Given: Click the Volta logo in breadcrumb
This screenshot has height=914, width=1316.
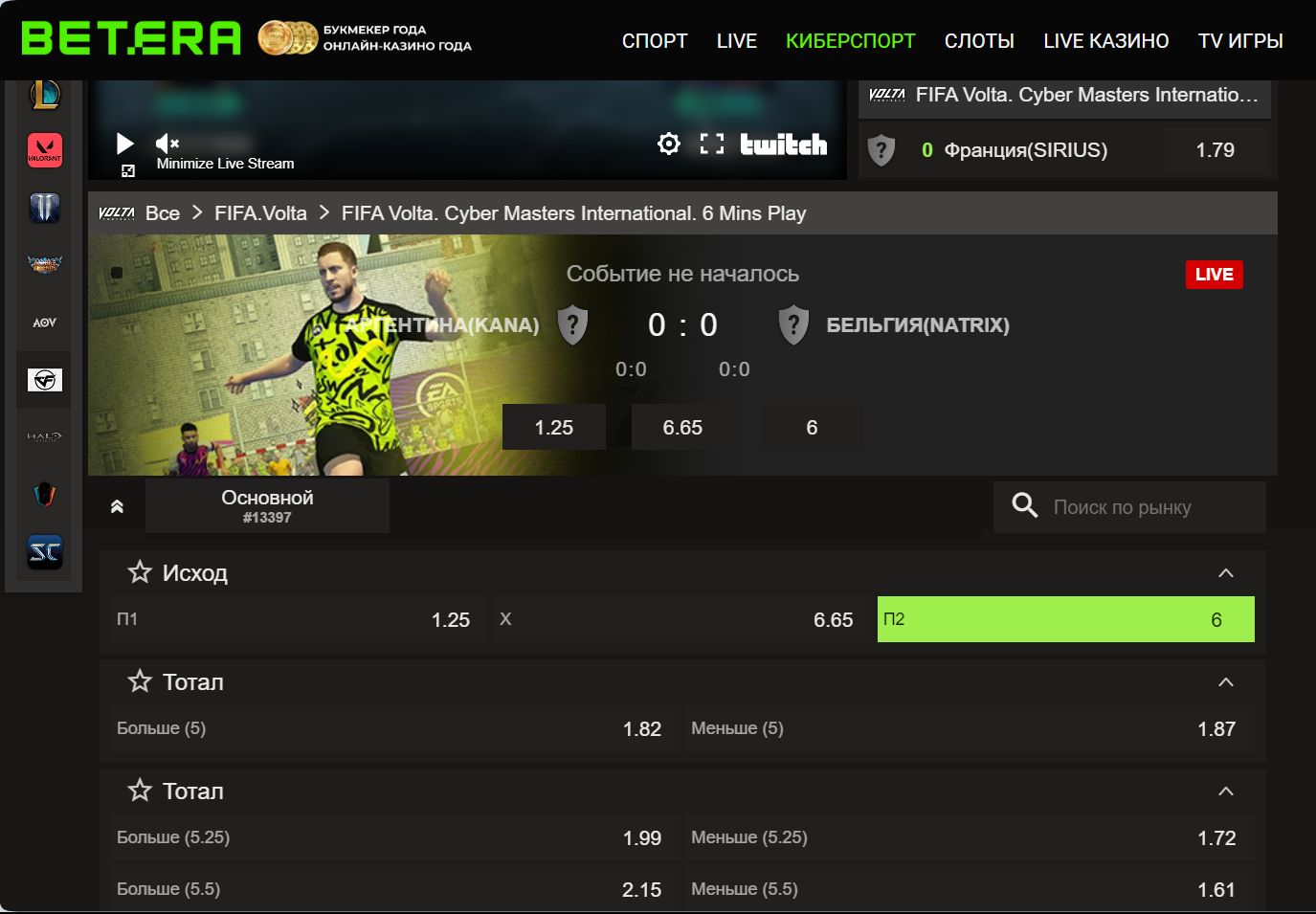Looking at the screenshot, I should tap(117, 213).
